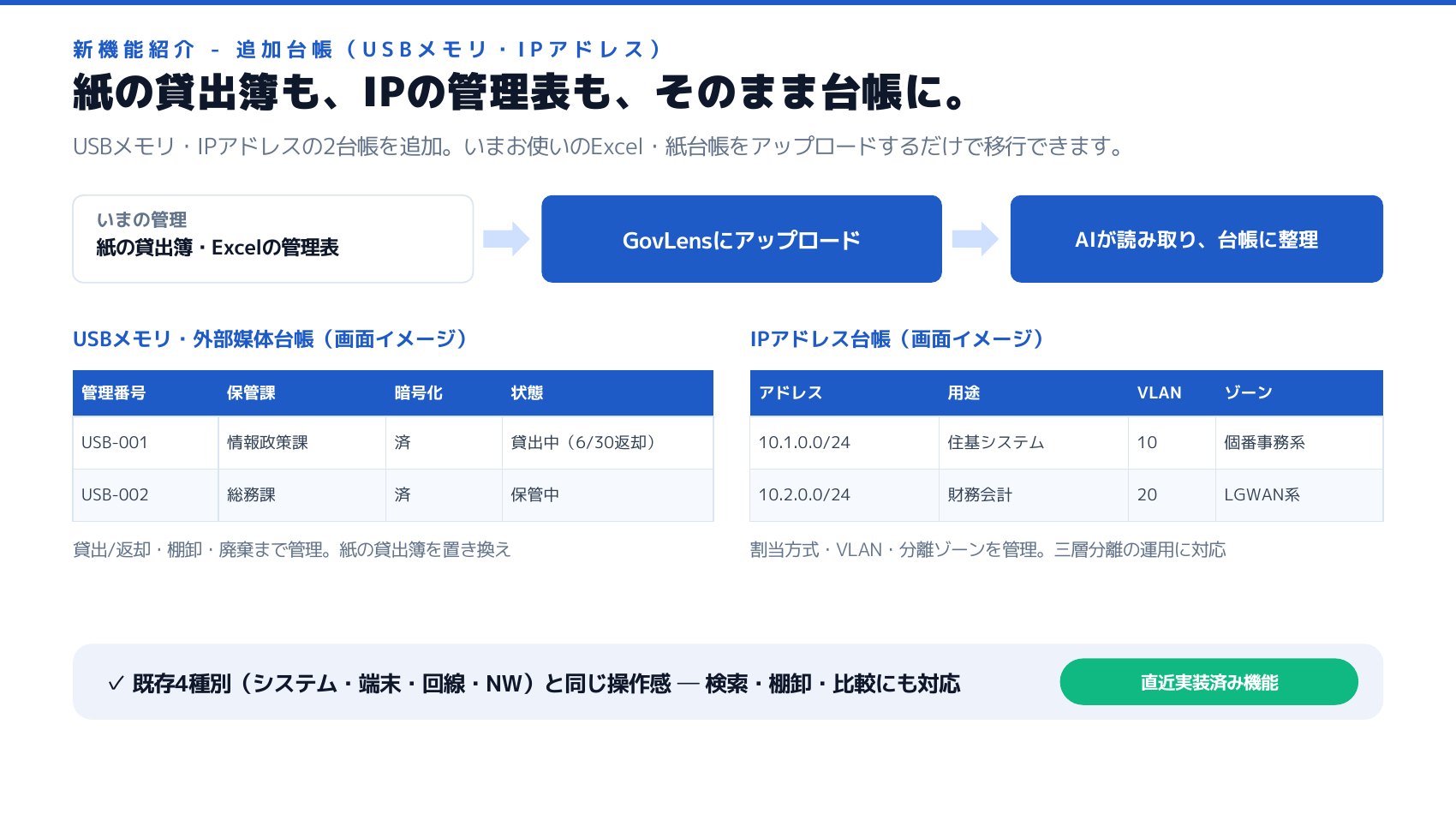Click the 住基システム cell
Image resolution: width=1456 pixels, height=820 pixels.
click(1034, 443)
